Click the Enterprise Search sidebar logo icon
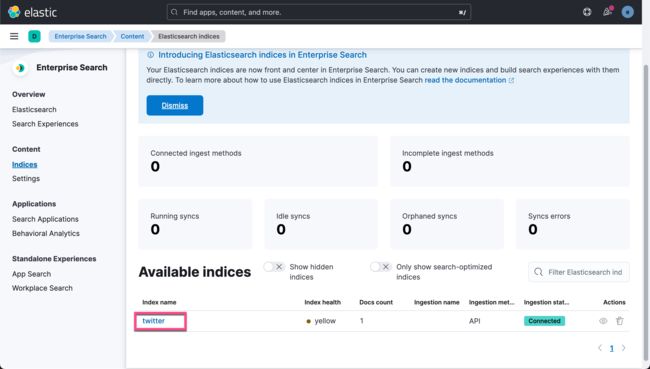650x369 pixels. [x=20, y=68]
